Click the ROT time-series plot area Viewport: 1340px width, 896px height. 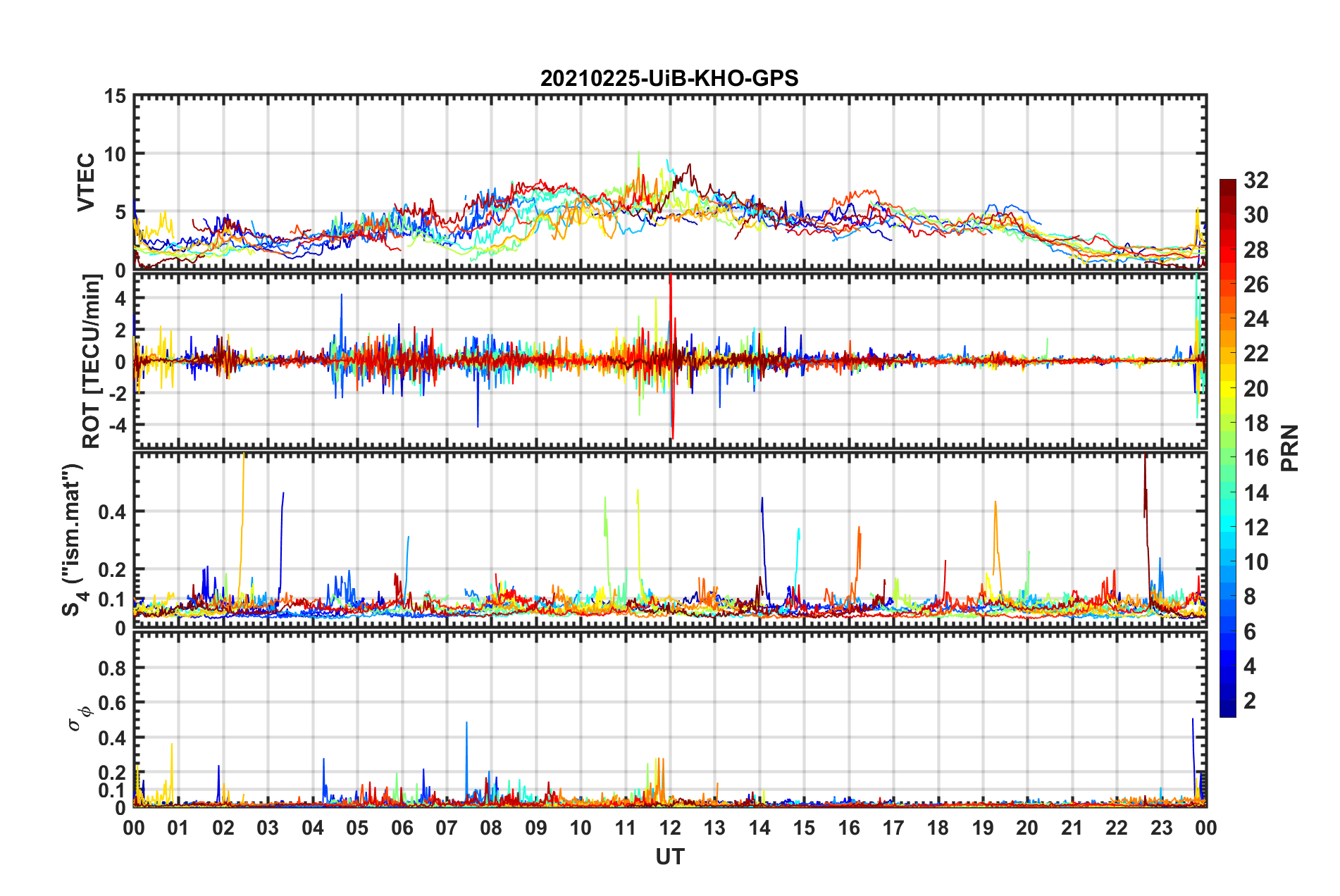point(670,361)
